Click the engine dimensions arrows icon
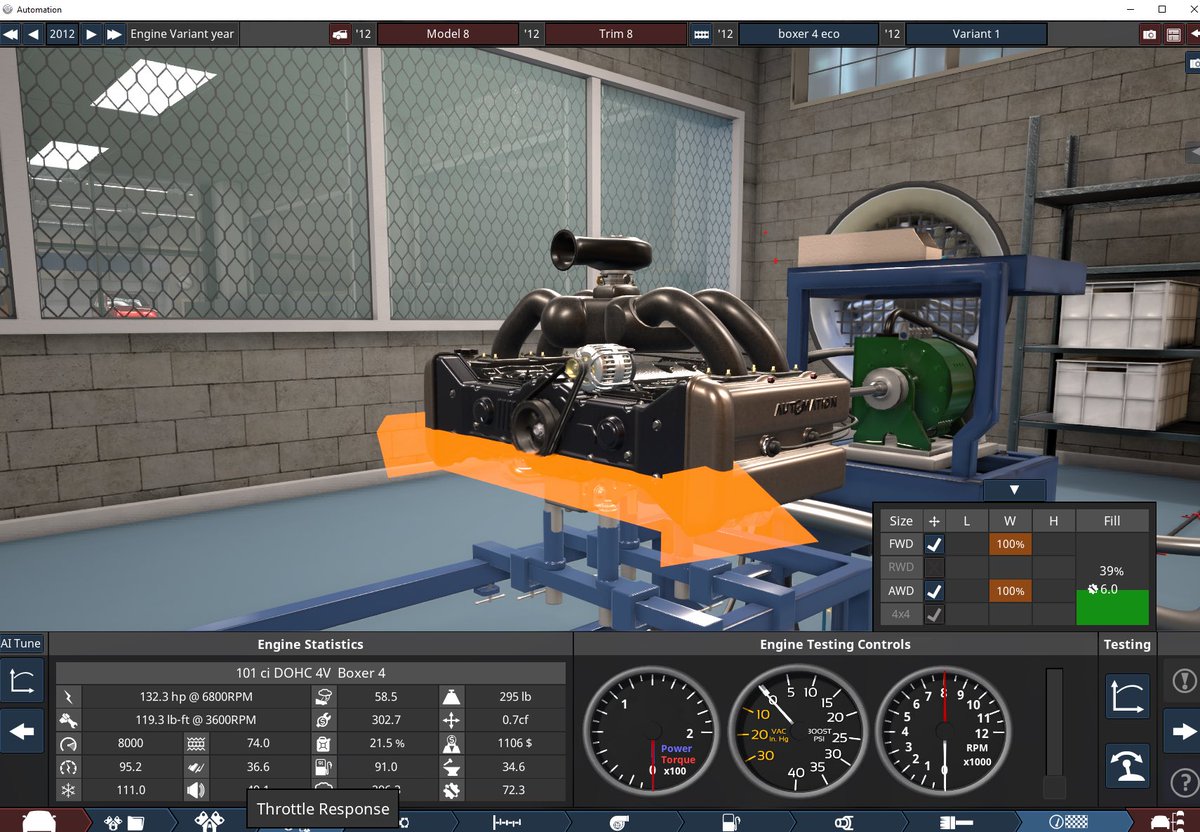The image size is (1200, 832). pos(451,720)
